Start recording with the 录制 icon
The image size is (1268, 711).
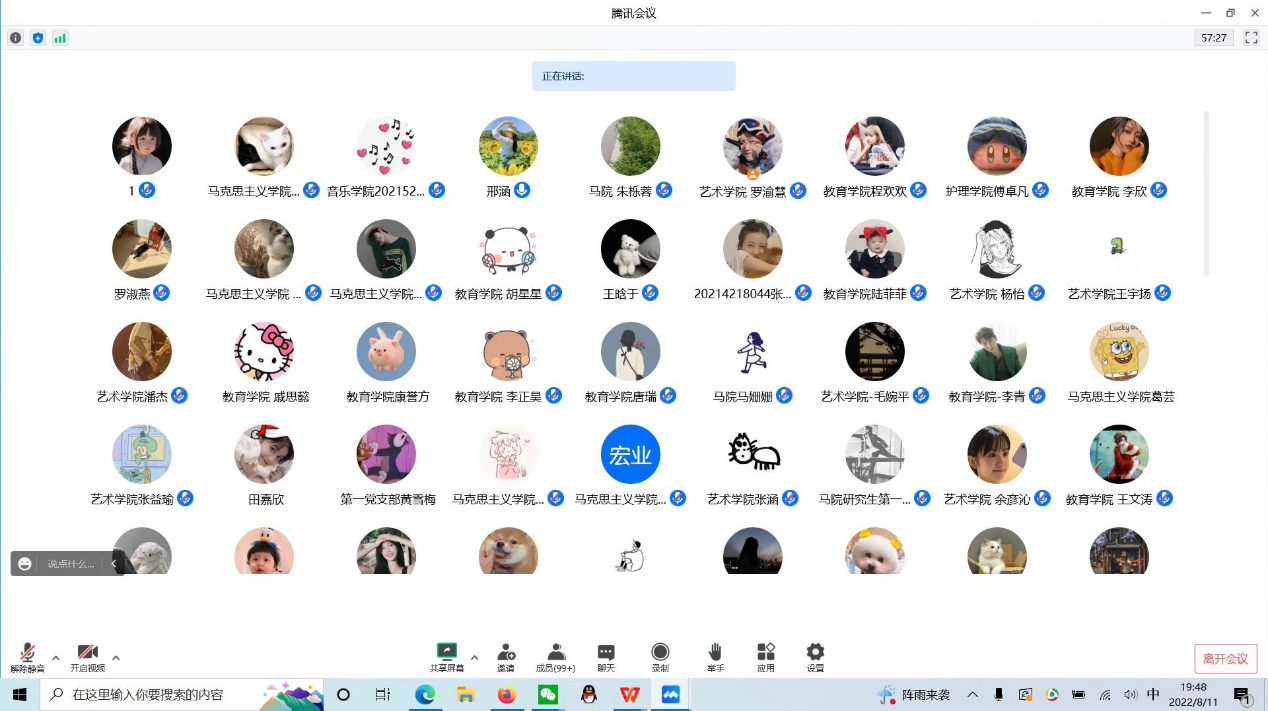[x=660, y=657]
